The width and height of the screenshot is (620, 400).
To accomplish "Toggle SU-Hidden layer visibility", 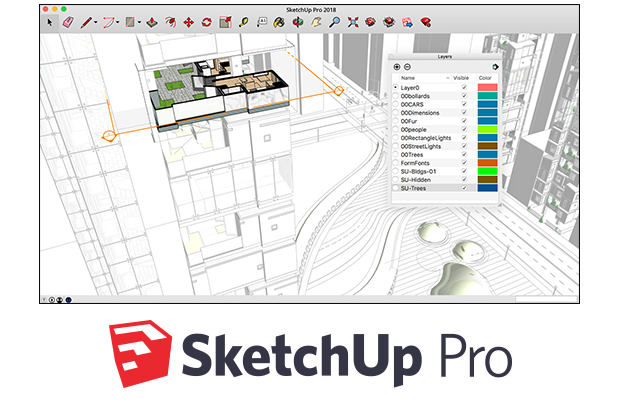I will (x=463, y=179).
